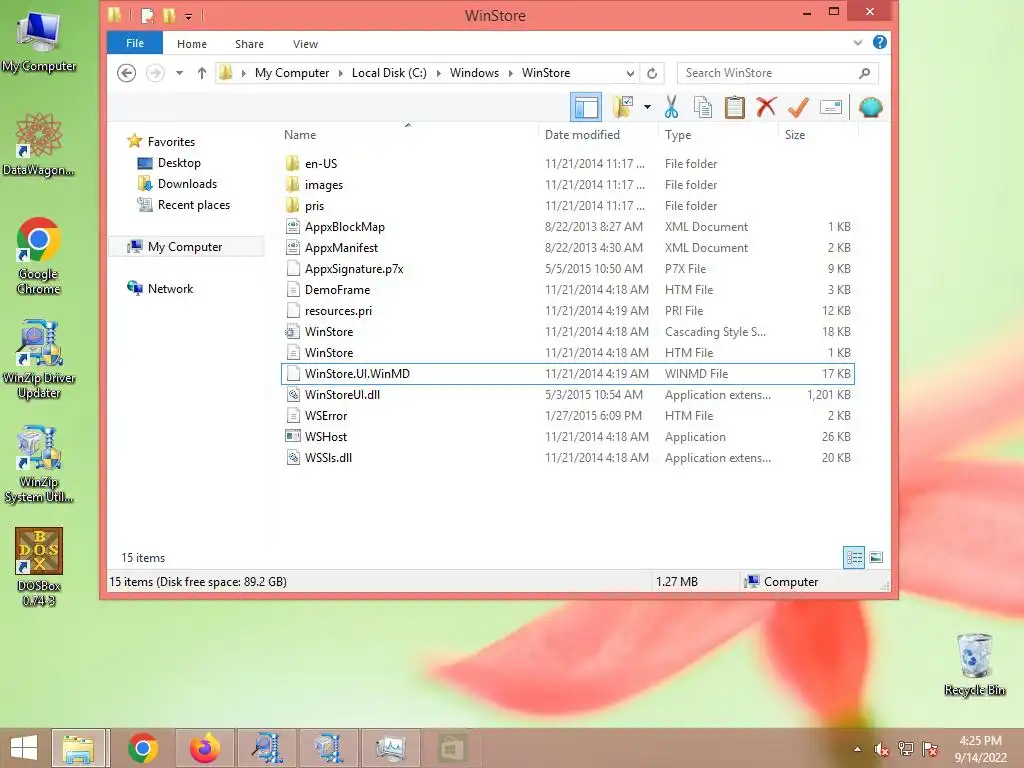The width and height of the screenshot is (1024, 768).
Task: Switch to Details view button
Action: pyautogui.click(x=854, y=557)
